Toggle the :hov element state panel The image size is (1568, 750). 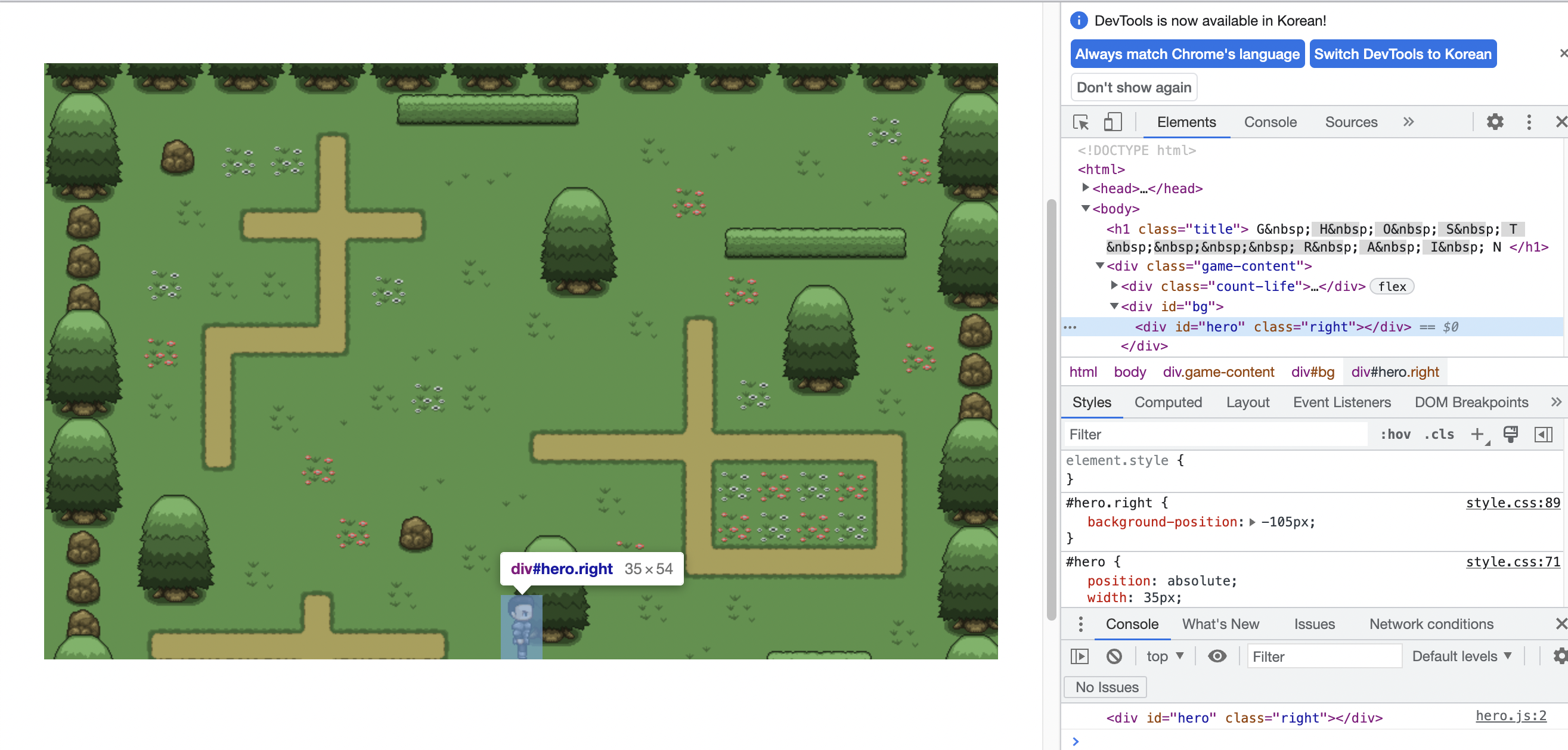pyautogui.click(x=1395, y=435)
